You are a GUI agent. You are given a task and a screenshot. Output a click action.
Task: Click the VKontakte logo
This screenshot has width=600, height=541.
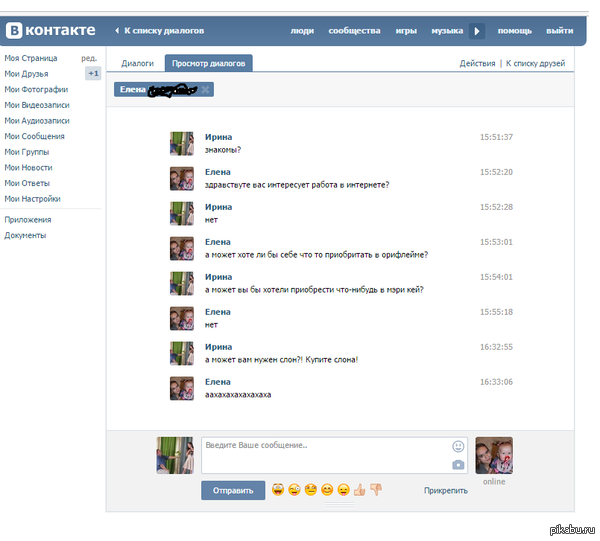click(x=51, y=31)
